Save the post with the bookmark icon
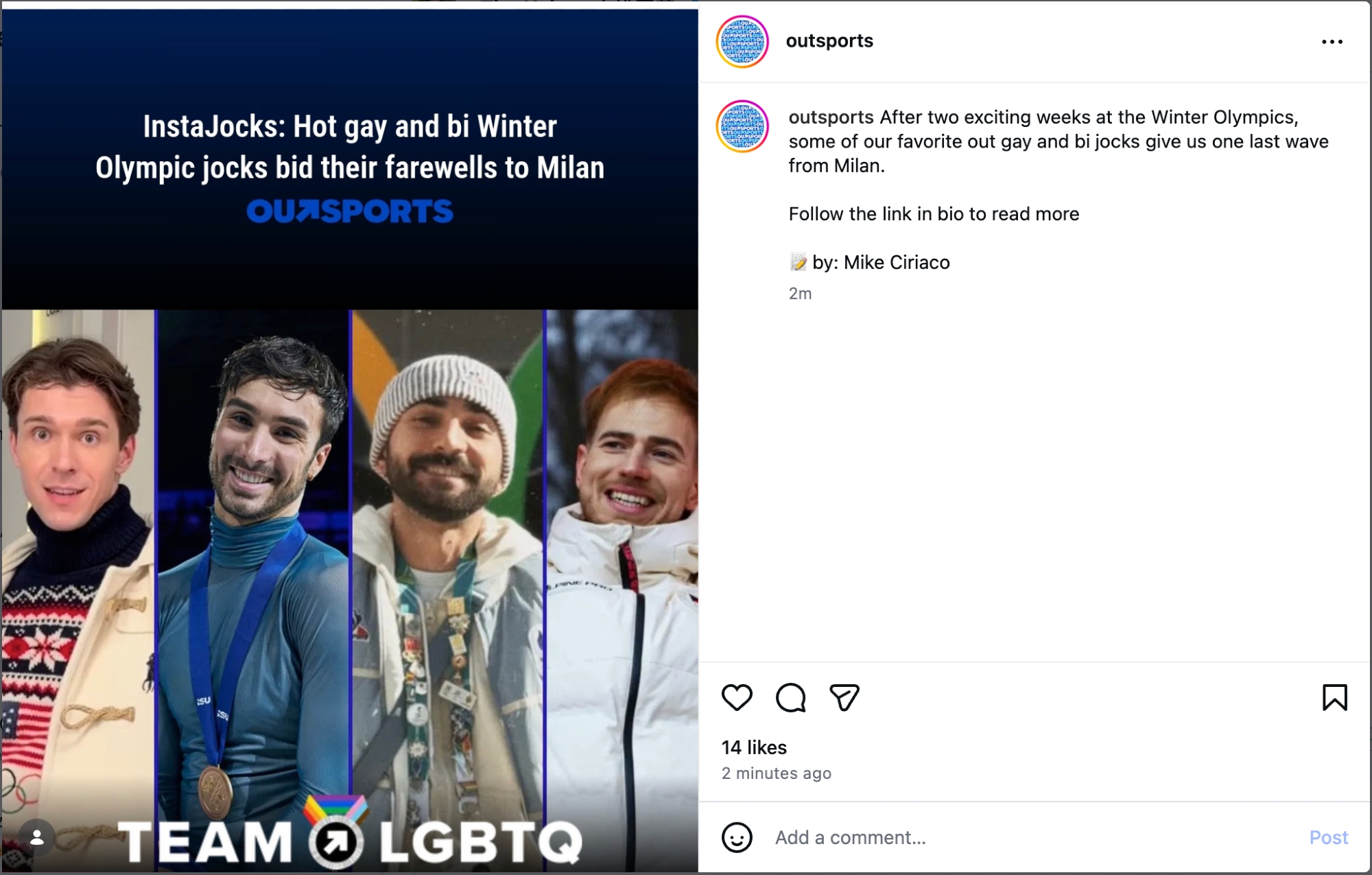Image resolution: width=1372 pixels, height=875 pixels. coord(1334,697)
